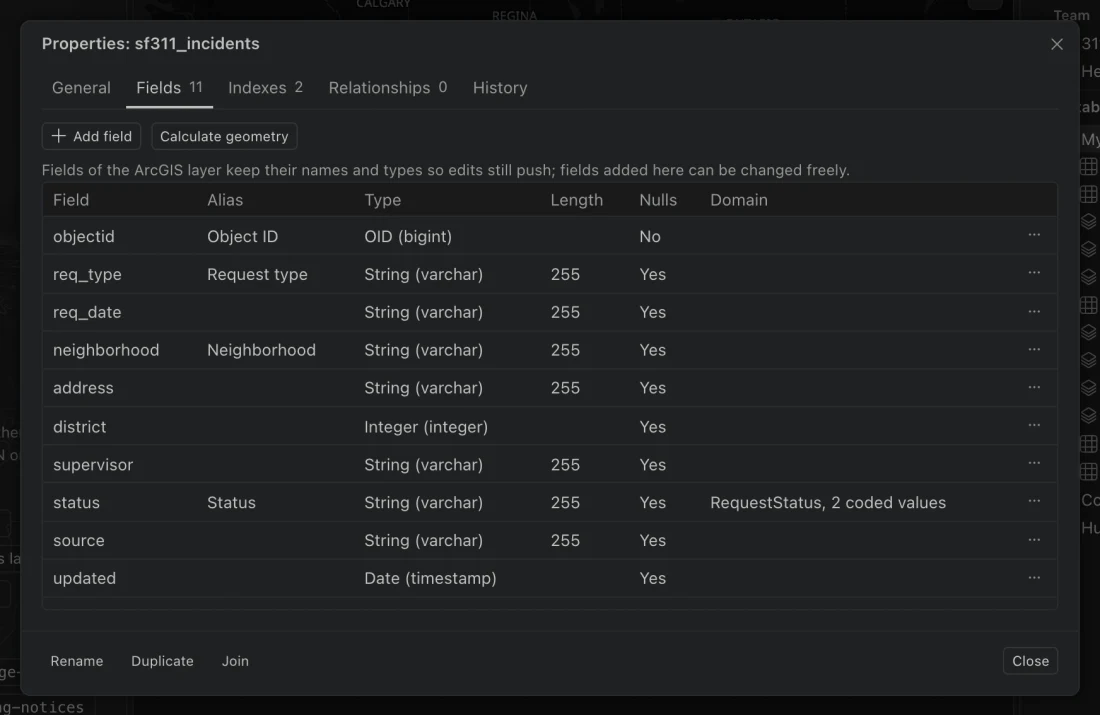
Task: Click Date (timestamp) type cell
Action: tap(430, 578)
